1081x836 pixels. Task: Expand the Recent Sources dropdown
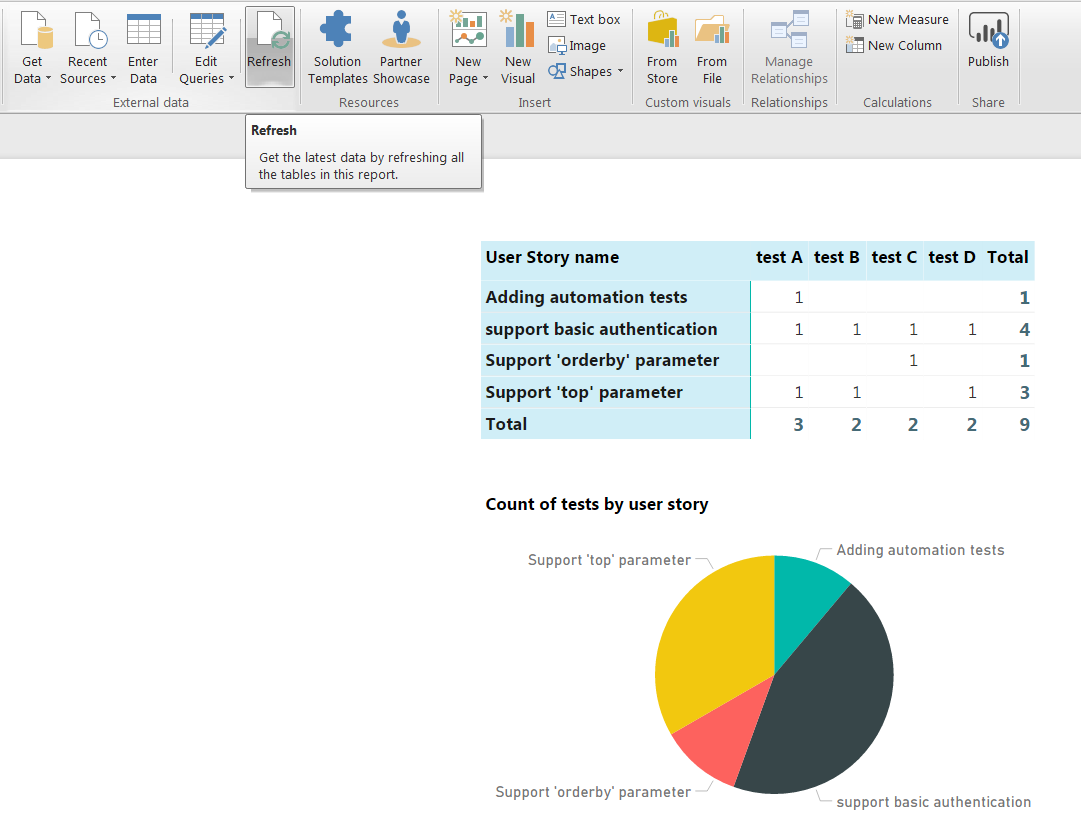coord(88,78)
